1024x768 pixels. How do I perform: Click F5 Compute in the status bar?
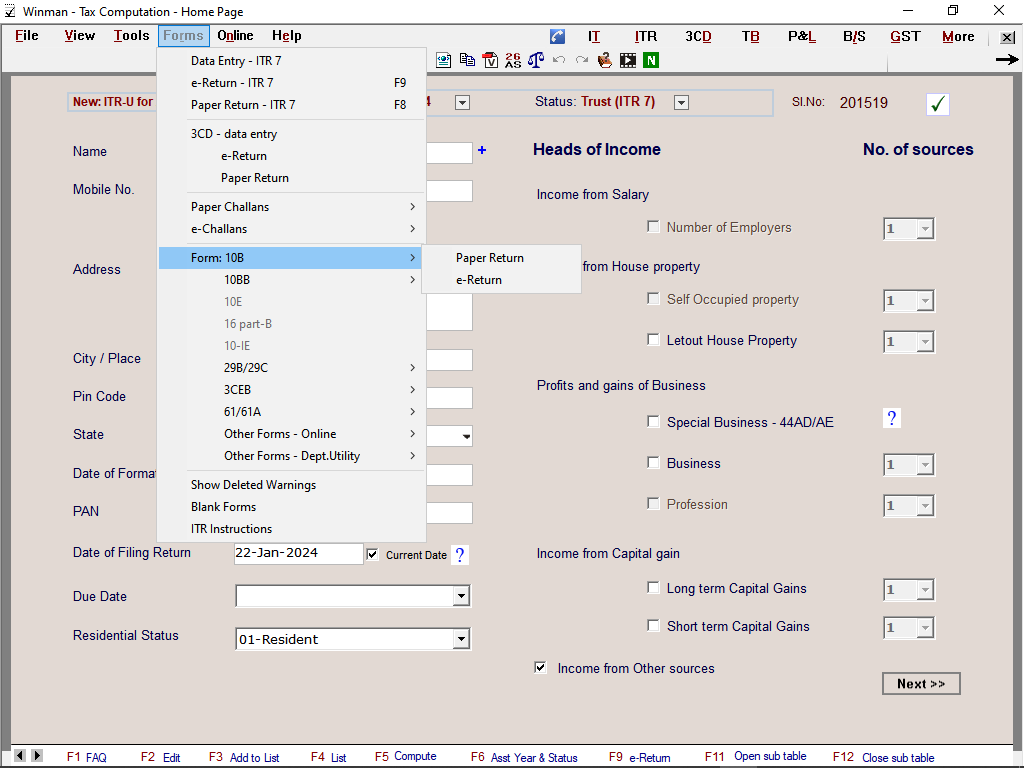point(406,757)
